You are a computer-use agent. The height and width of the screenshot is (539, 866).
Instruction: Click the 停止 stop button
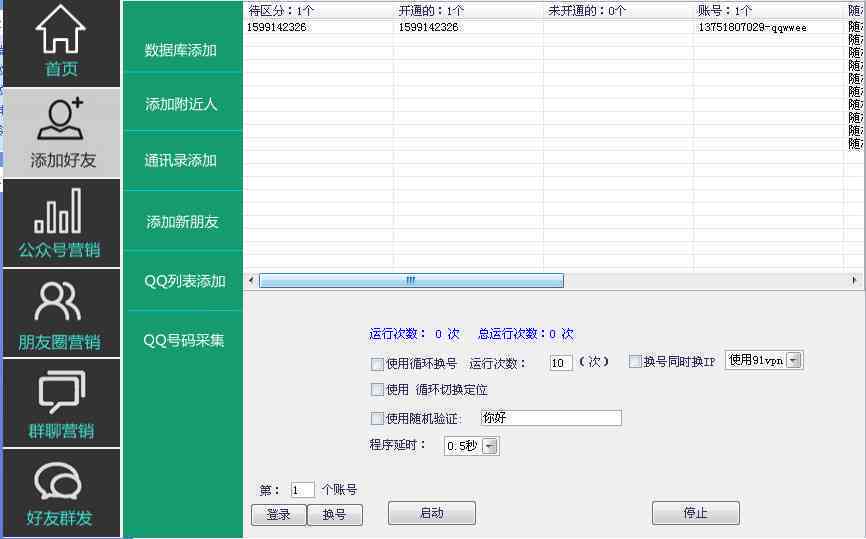click(696, 513)
